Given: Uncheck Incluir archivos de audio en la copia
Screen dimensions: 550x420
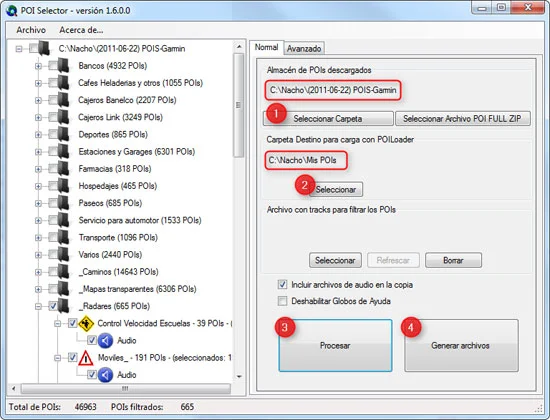Looking at the screenshot, I should (x=282, y=285).
